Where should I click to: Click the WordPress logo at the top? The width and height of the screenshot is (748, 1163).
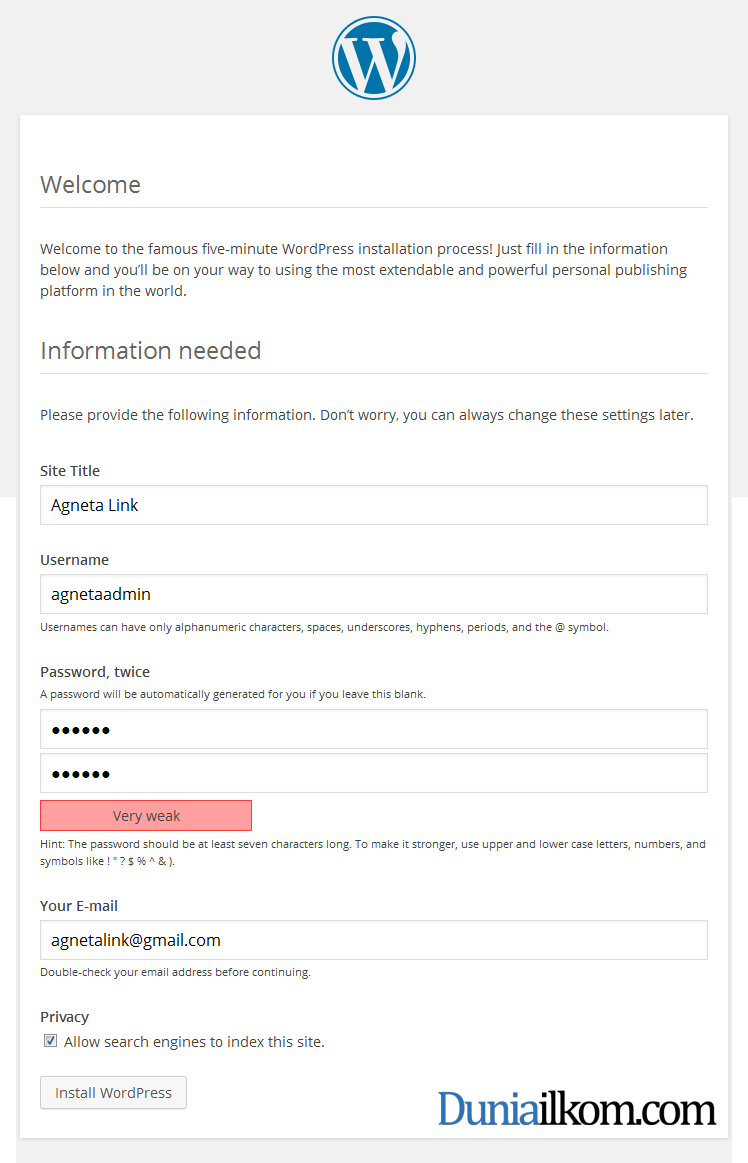[x=373, y=58]
